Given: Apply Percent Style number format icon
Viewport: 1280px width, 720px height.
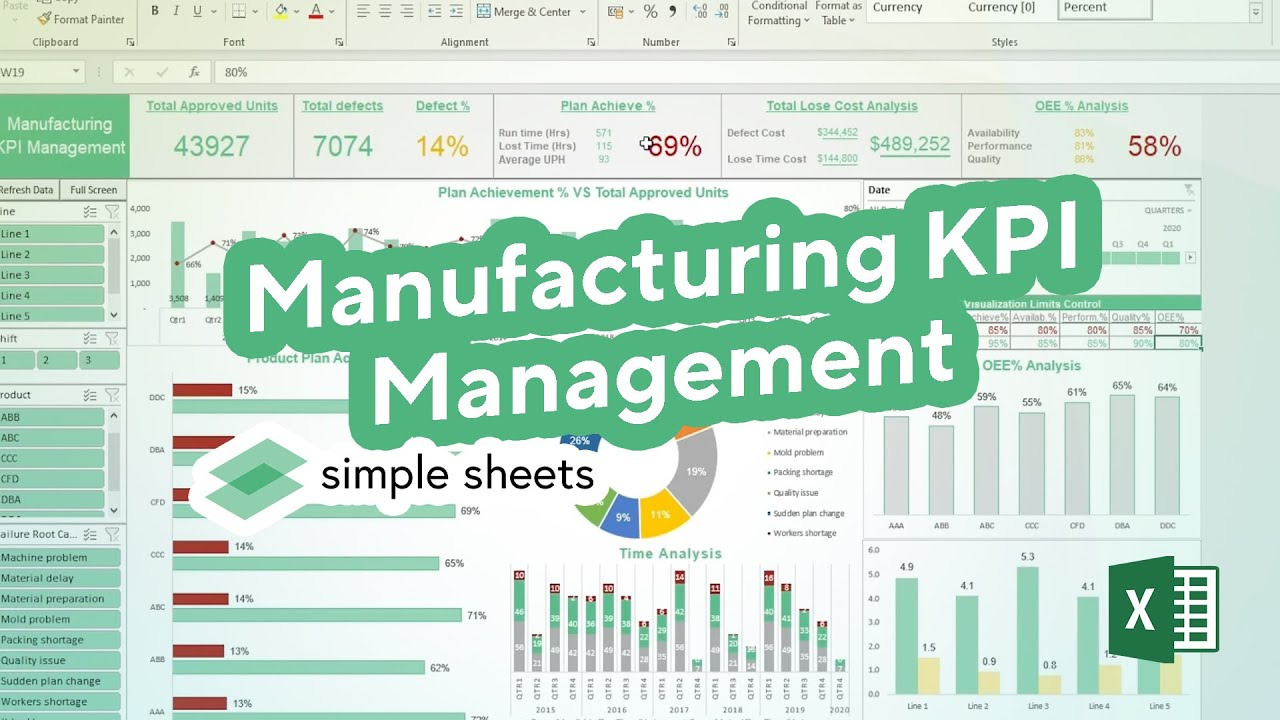Looking at the screenshot, I should [x=650, y=12].
